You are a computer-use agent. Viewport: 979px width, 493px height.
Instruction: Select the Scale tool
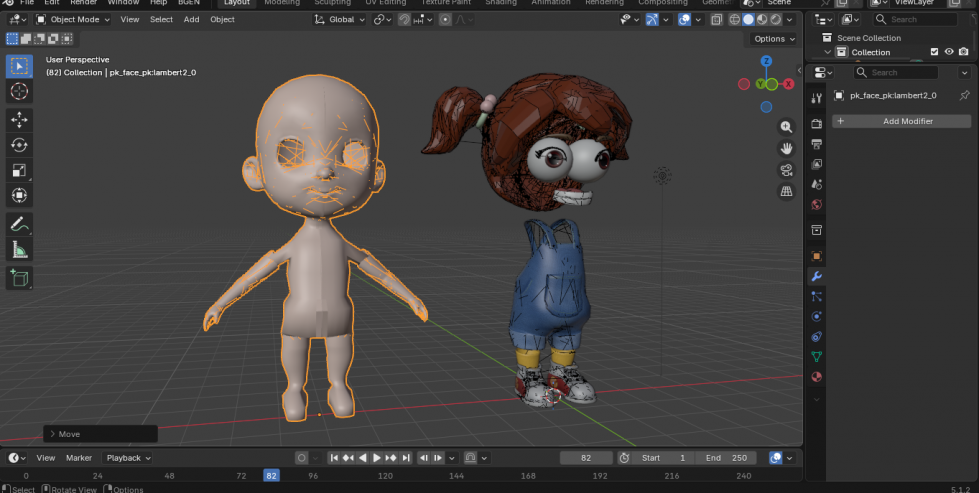pos(19,170)
